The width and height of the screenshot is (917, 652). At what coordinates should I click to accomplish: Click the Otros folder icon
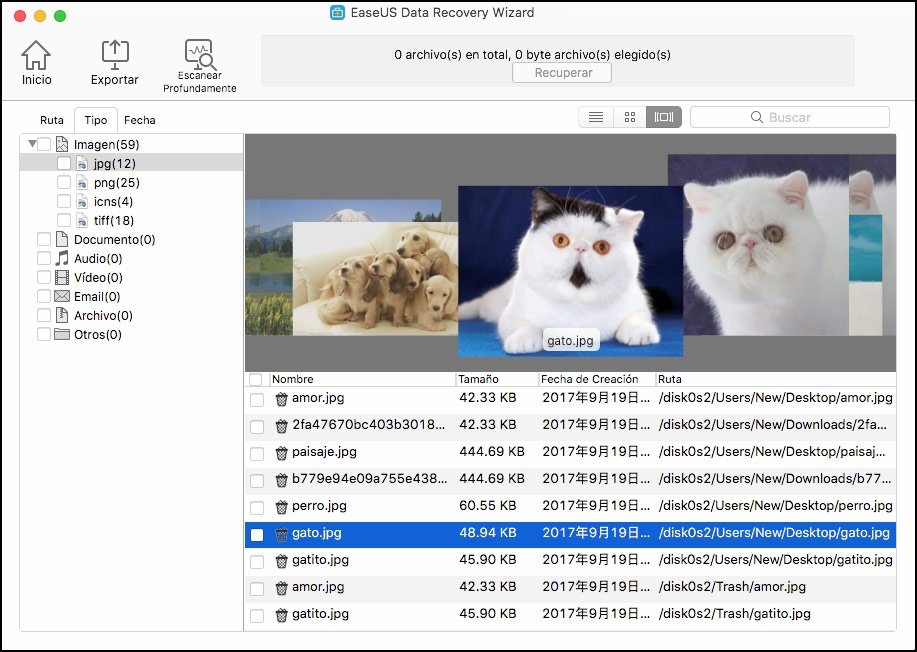62,334
